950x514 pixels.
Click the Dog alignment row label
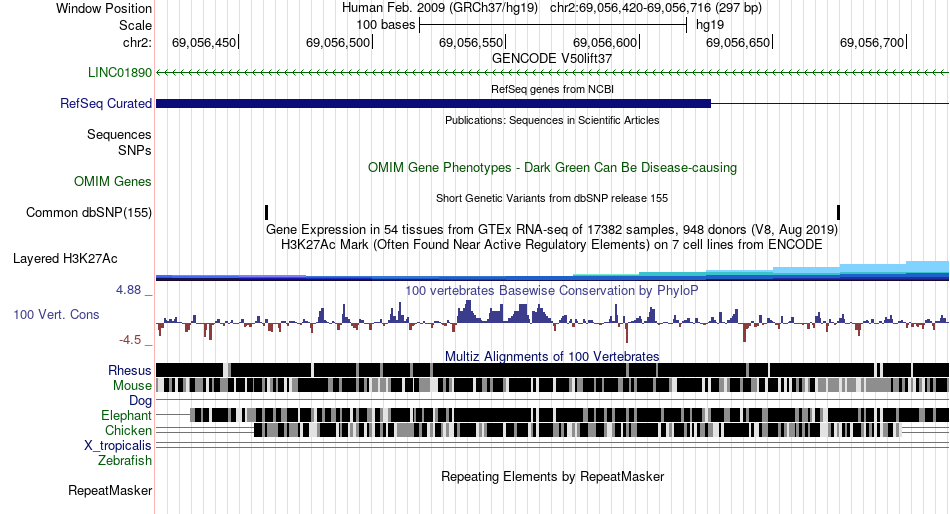[x=140, y=401]
